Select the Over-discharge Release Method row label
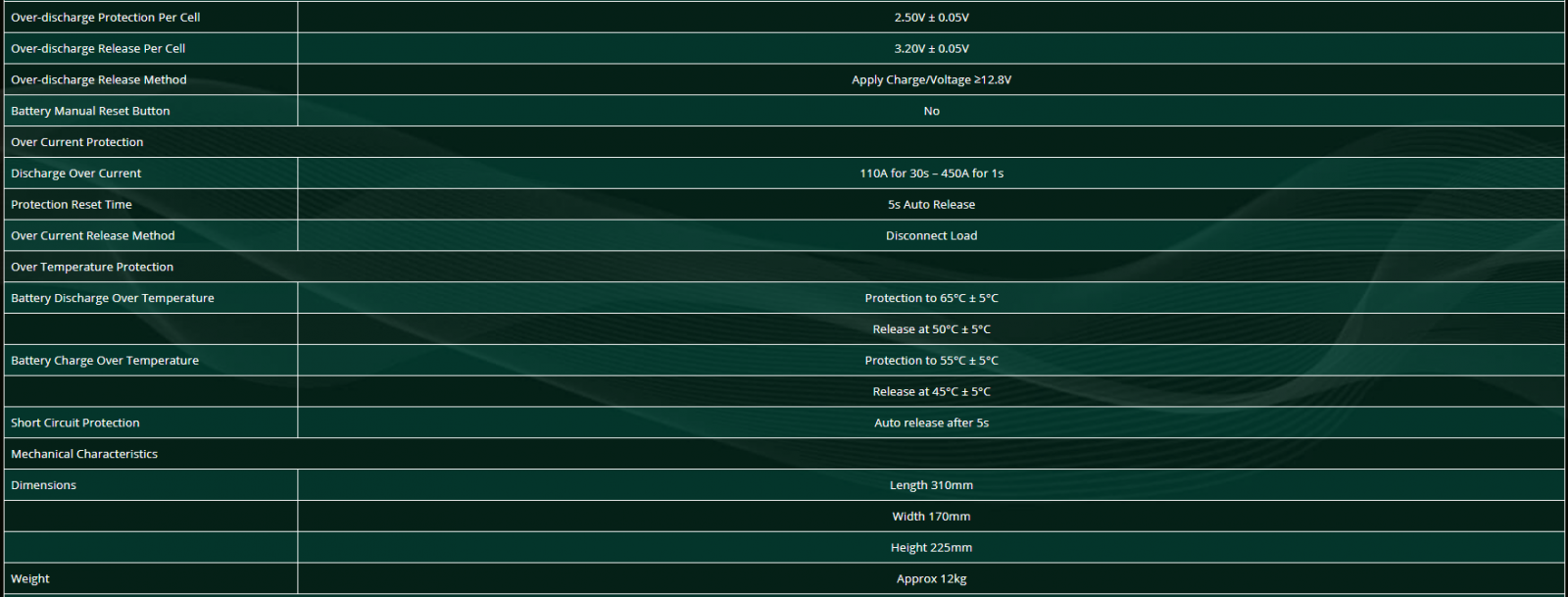This screenshot has height=597, width=1568. (99, 80)
